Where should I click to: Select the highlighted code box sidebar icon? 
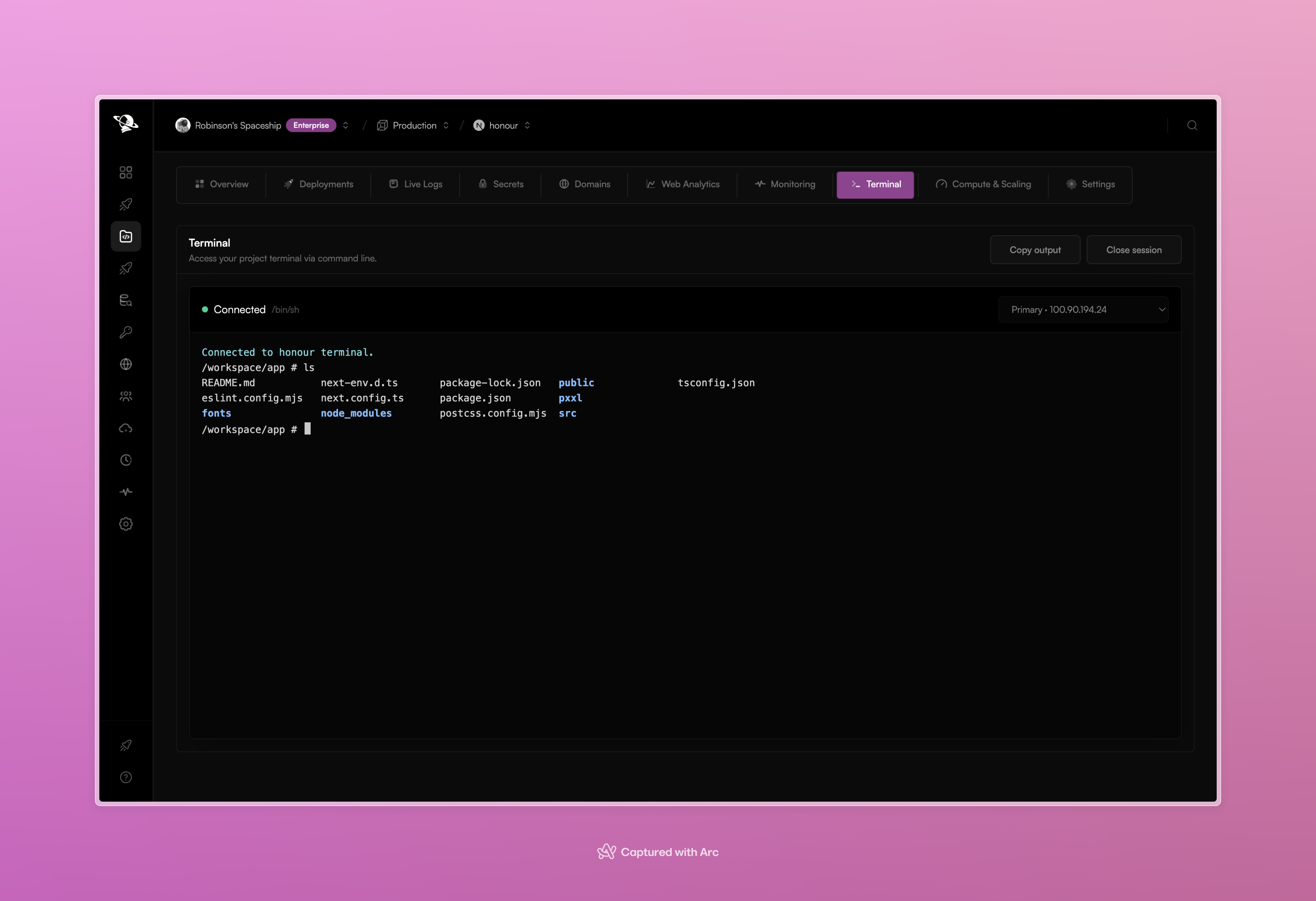[126, 236]
